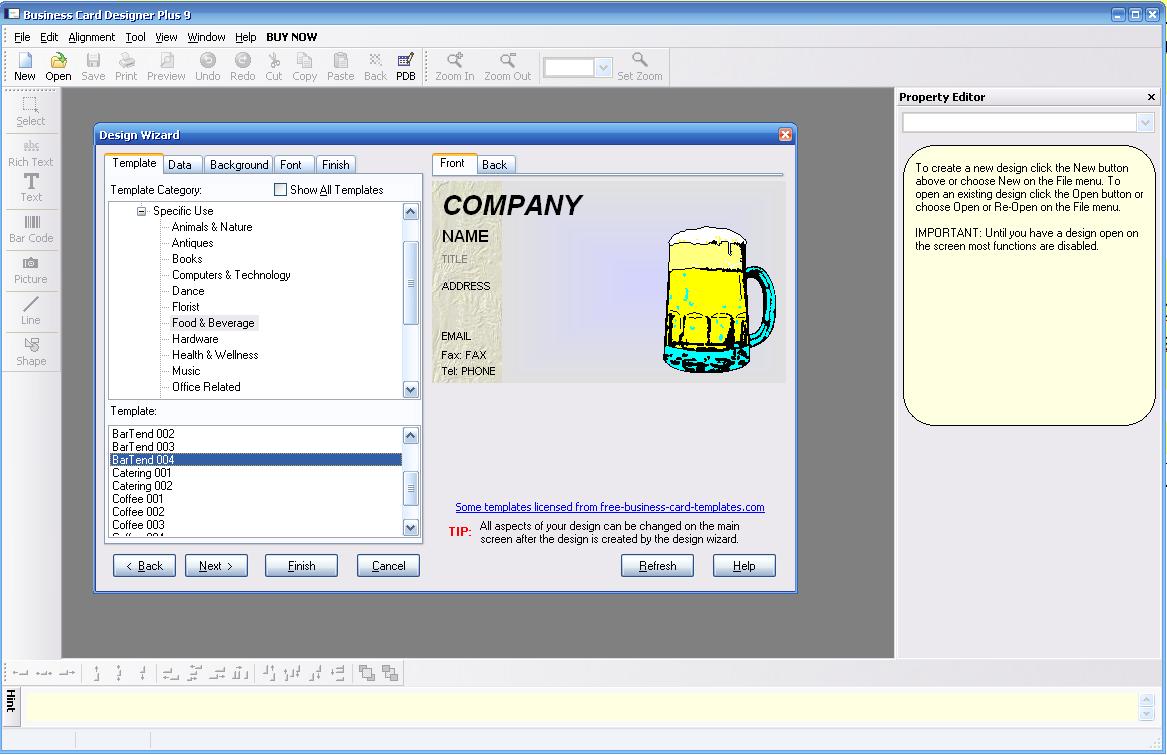Click the Cut scissors icon
This screenshot has width=1167, height=755.
pos(274,66)
